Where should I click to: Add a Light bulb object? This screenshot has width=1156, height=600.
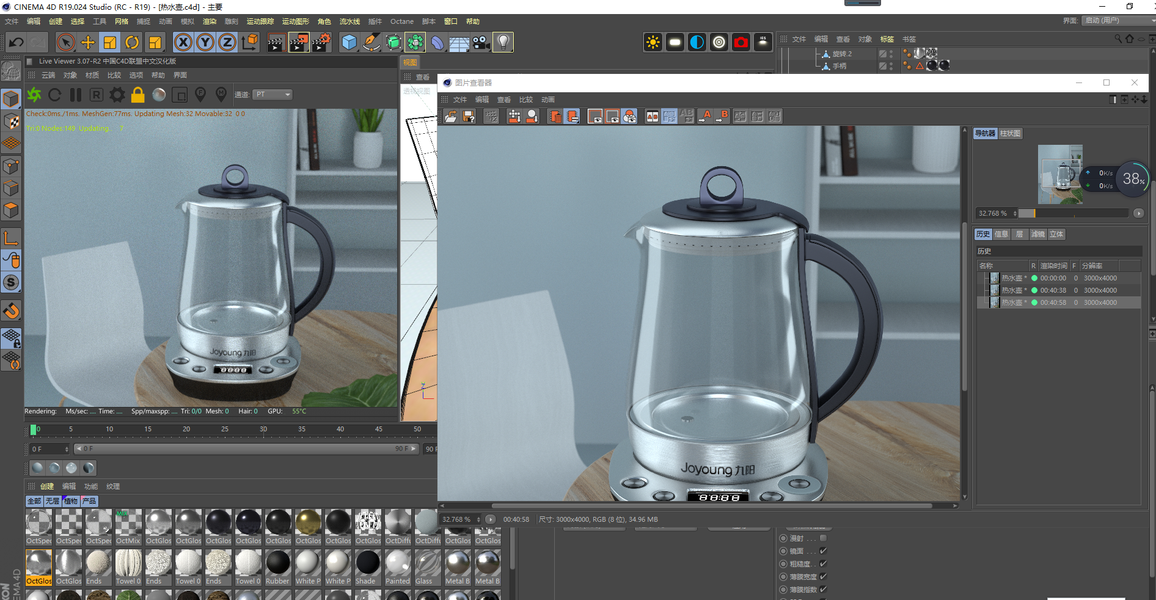click(503, 42)
